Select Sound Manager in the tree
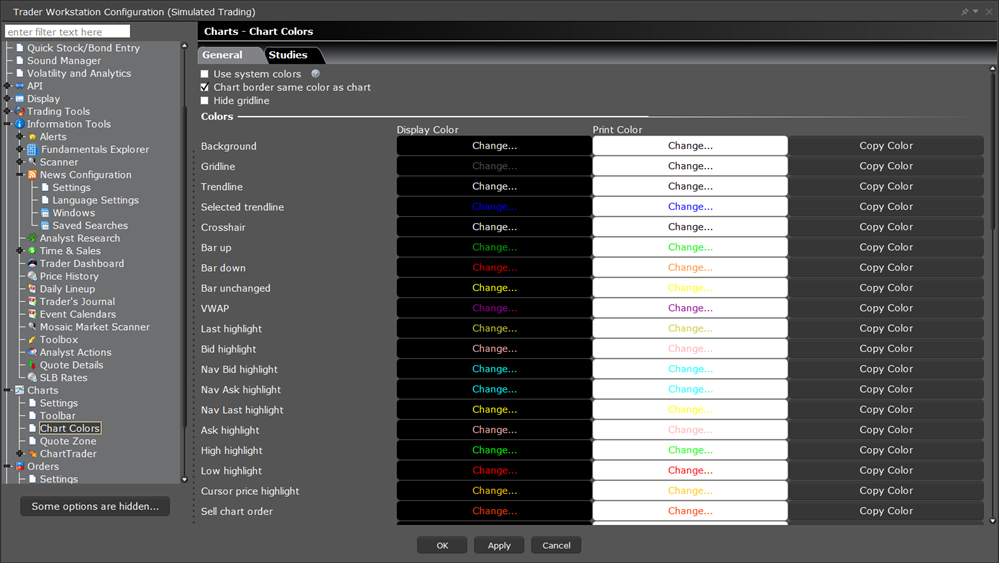Viewport: 999px width, 563px height. 64,61
